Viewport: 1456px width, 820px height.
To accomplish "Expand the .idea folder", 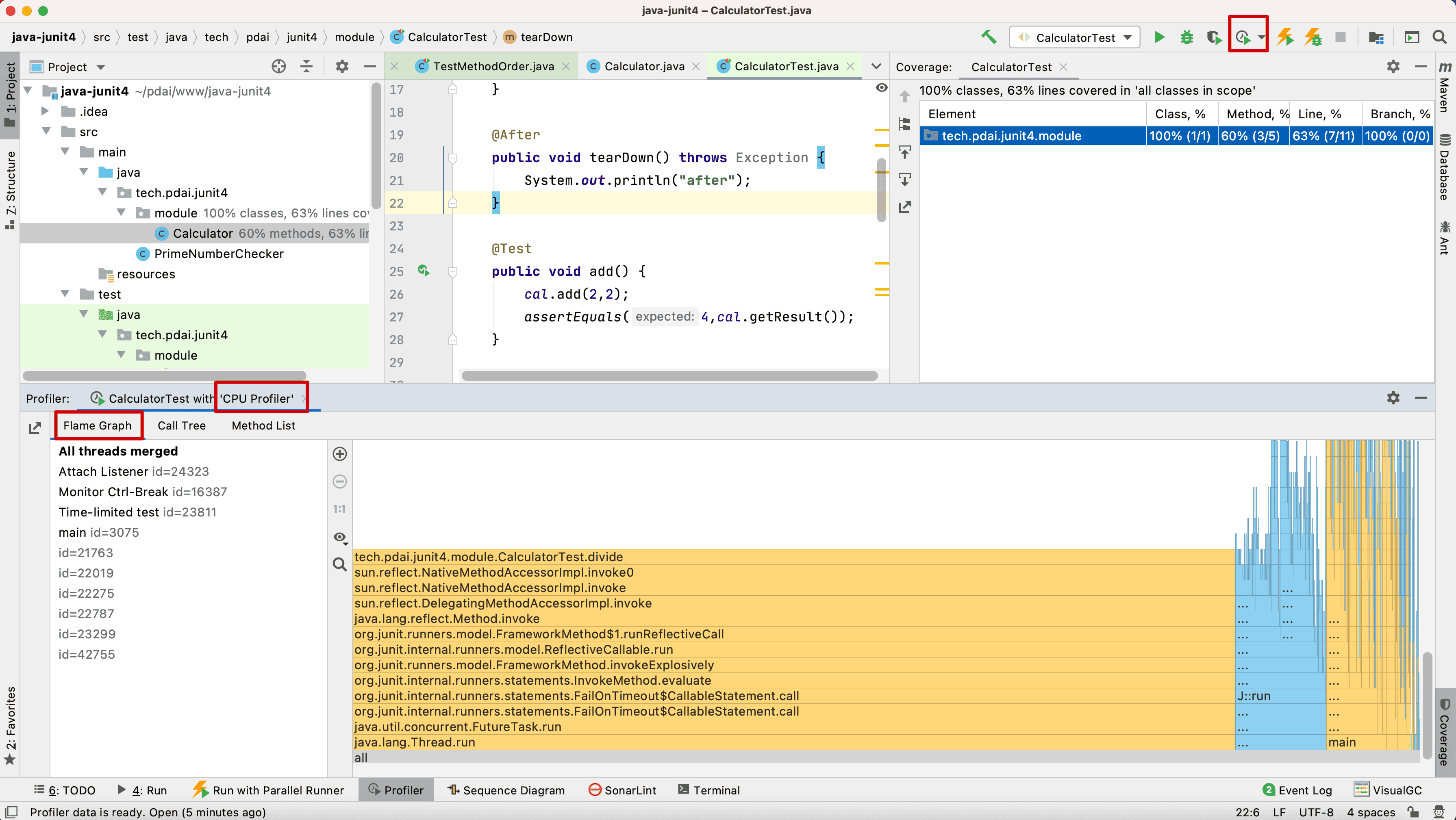I will pos(45,111).
